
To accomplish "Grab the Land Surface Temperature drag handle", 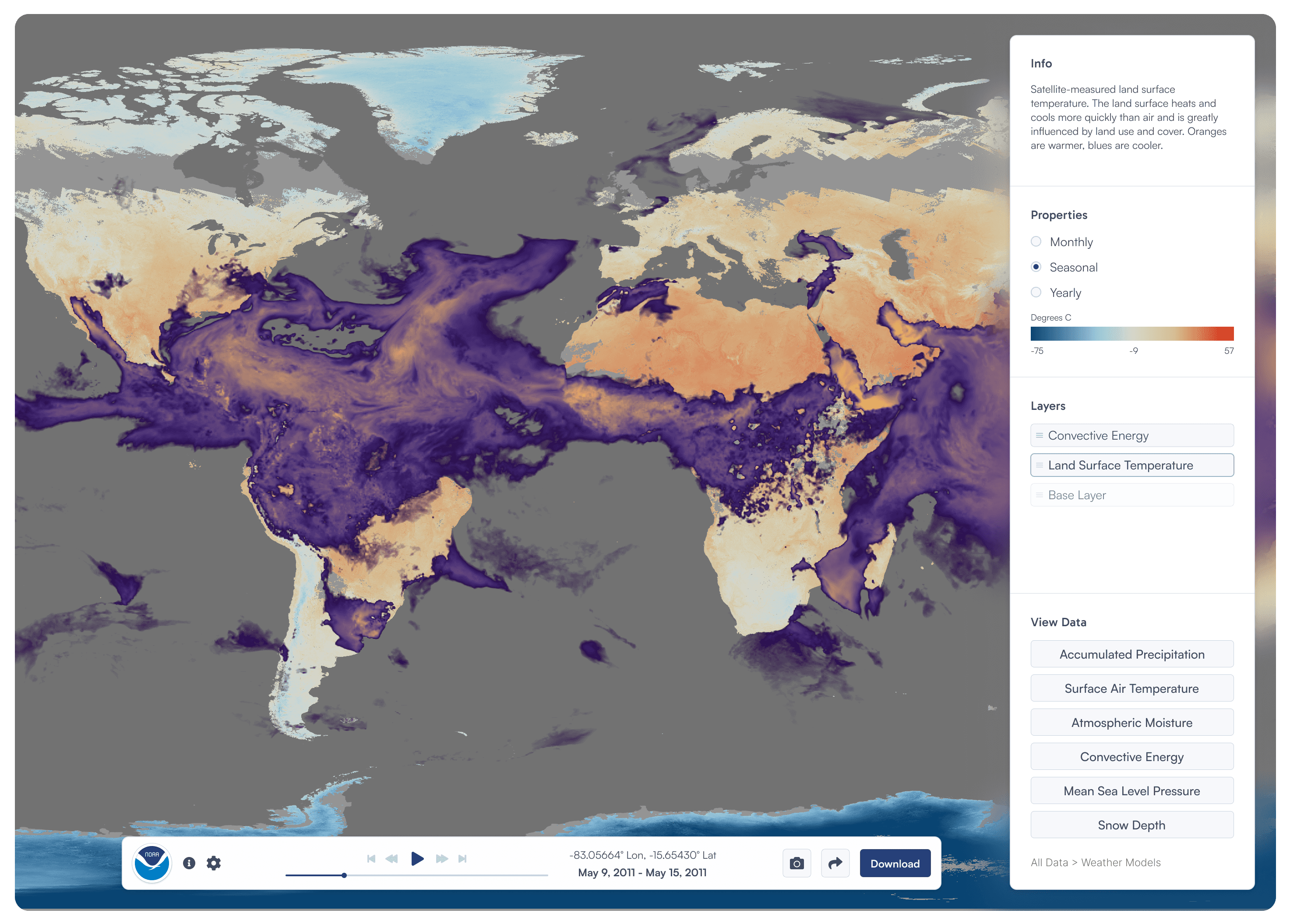I will coord(1039,466).
